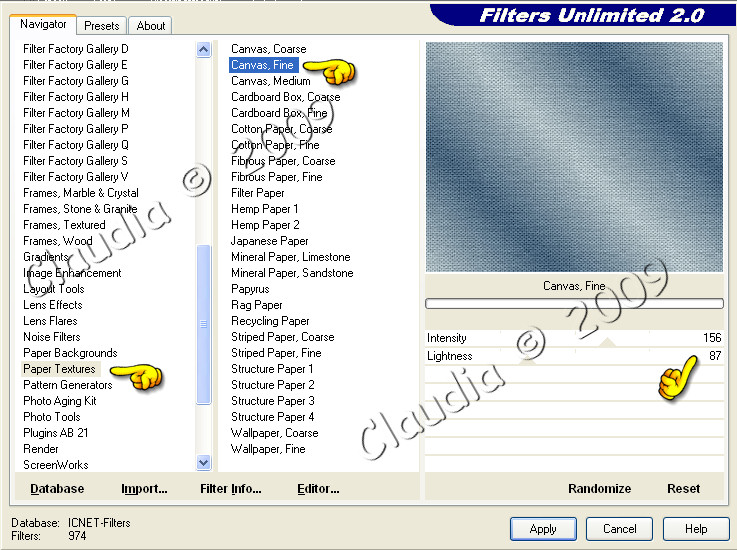Image resolution: width=737 pixels, height=550 pixels.
Task: Open Paper Backgrounds category
Action: (x=70, y=353)
